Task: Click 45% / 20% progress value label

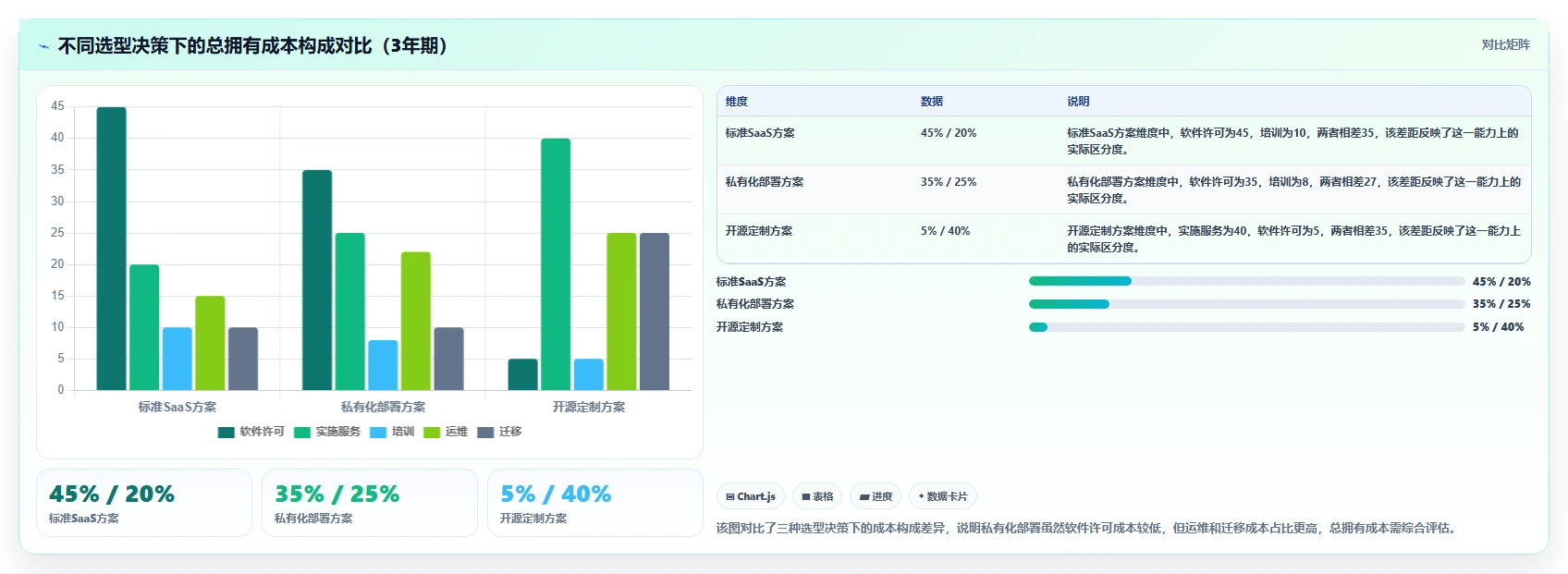Action: pos(1501,282)
